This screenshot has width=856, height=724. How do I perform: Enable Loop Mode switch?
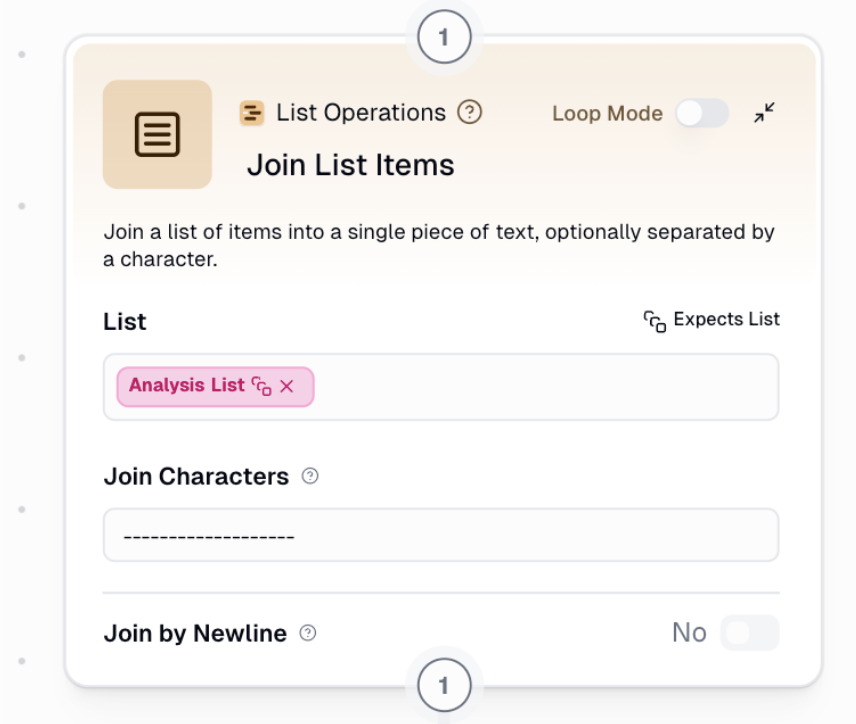tap(702, 113)
